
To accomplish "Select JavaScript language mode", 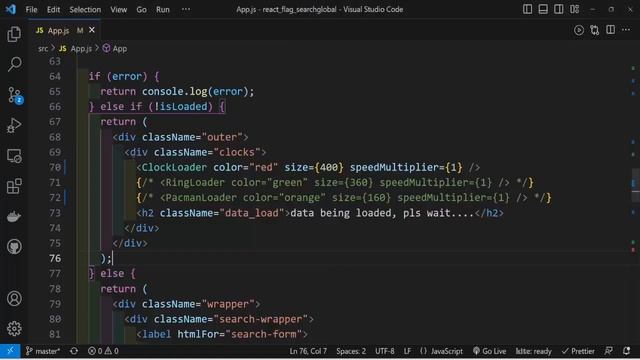I will pyautogui.click(x=441, y=351).
